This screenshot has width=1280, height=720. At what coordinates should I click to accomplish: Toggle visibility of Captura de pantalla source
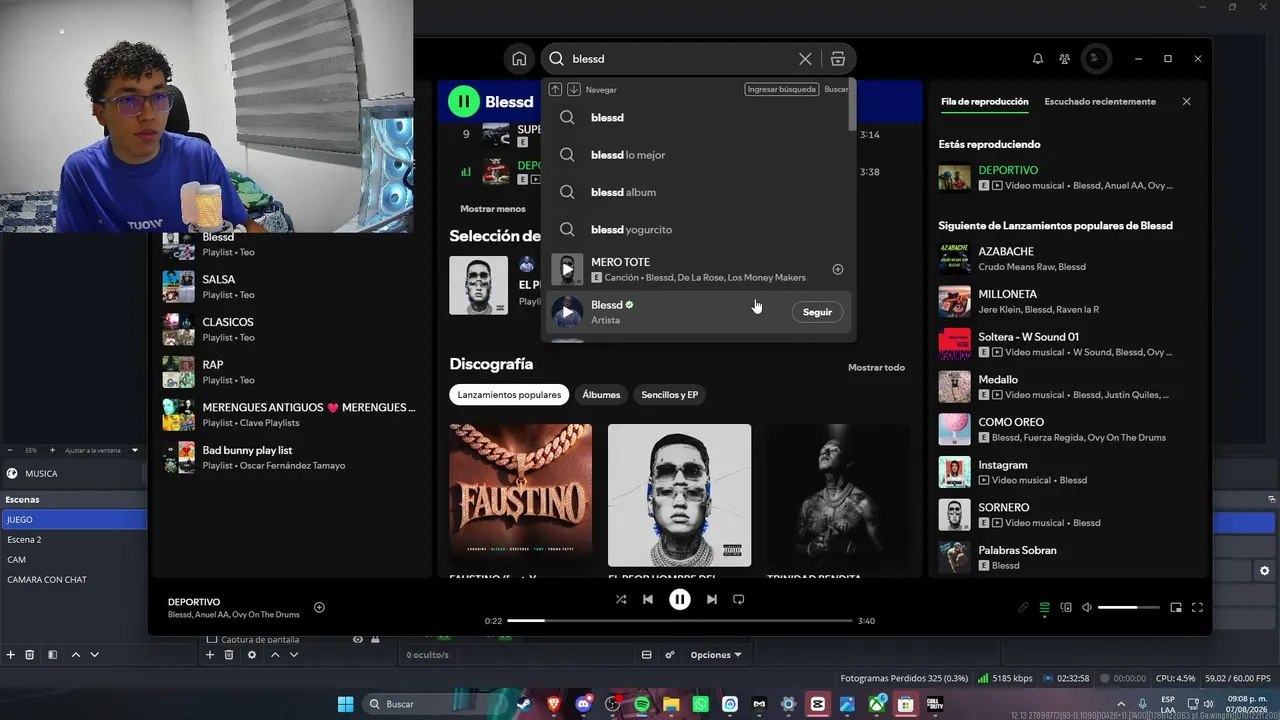tap(358, 639)
